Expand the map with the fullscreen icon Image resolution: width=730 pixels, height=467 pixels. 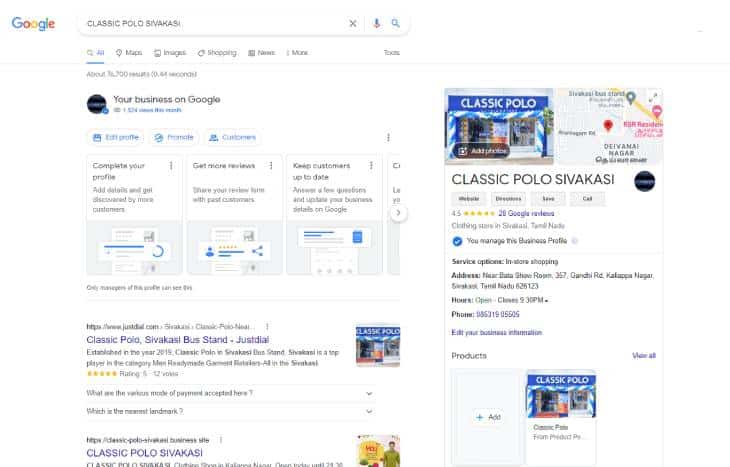coord(653,97)
